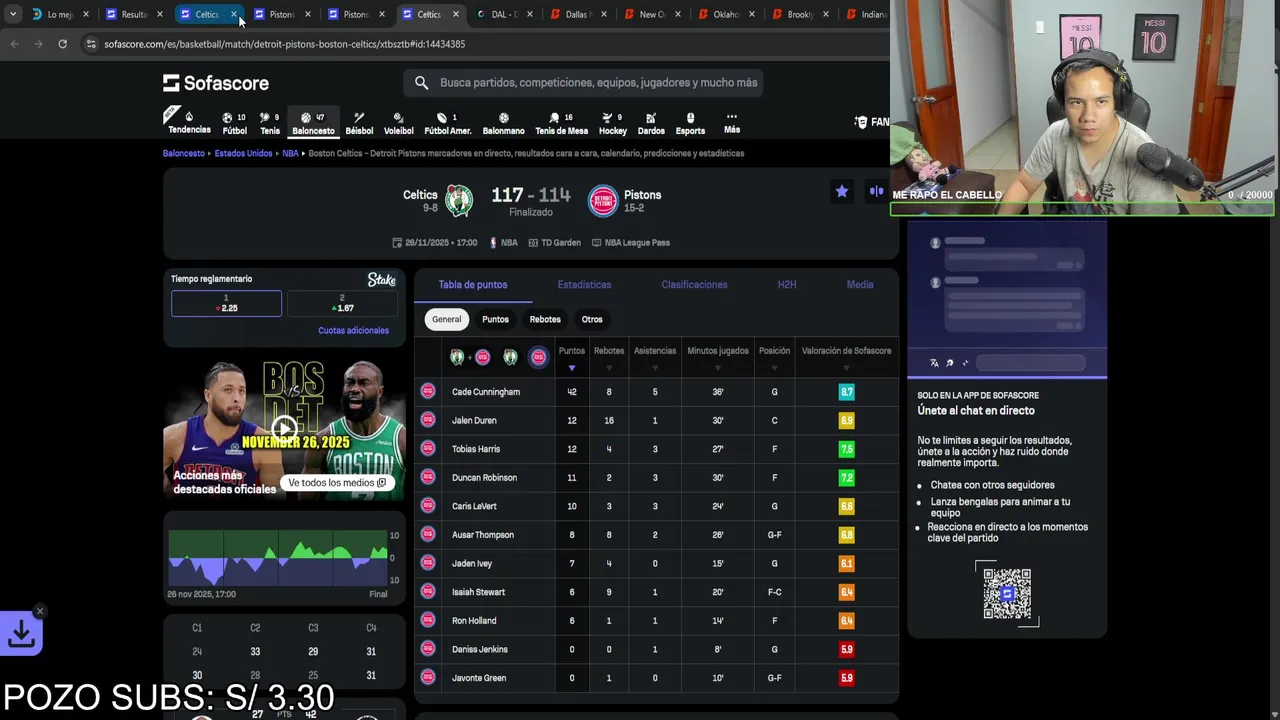
Task: Click the browser address bar URL
Action: click(x=284, y=44)
